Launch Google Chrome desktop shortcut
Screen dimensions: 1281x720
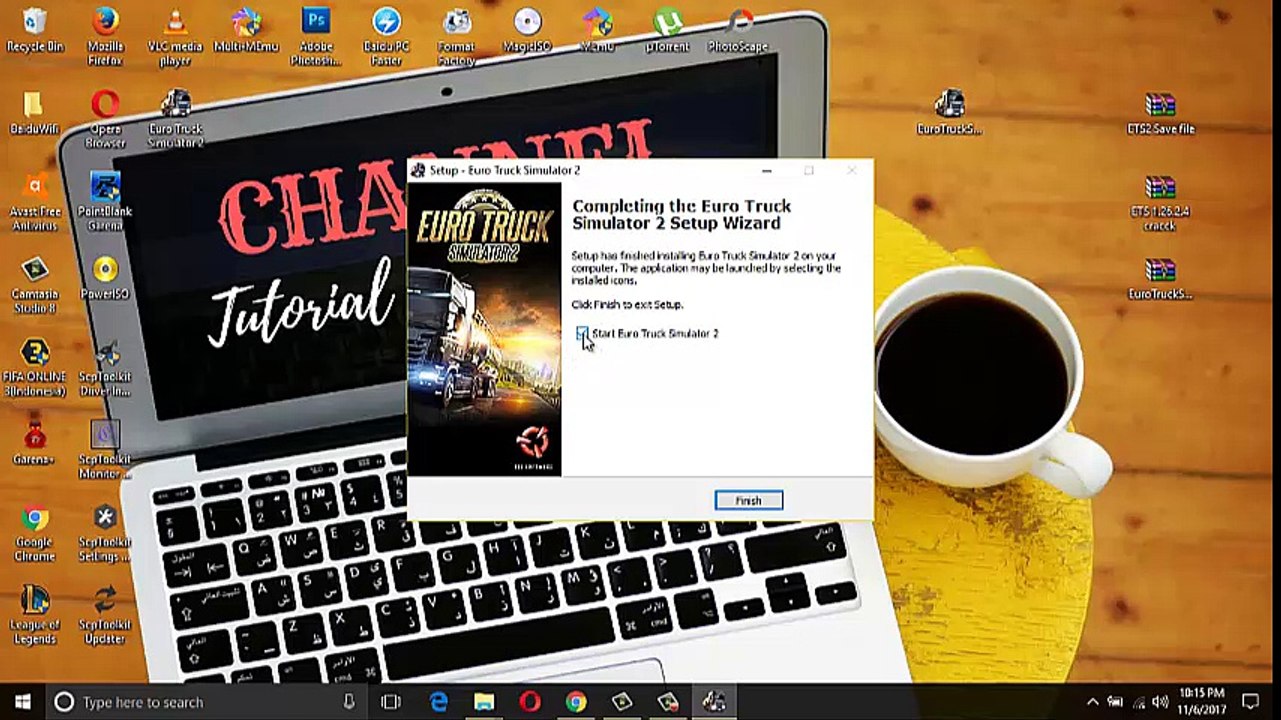(x=35, y=532)
